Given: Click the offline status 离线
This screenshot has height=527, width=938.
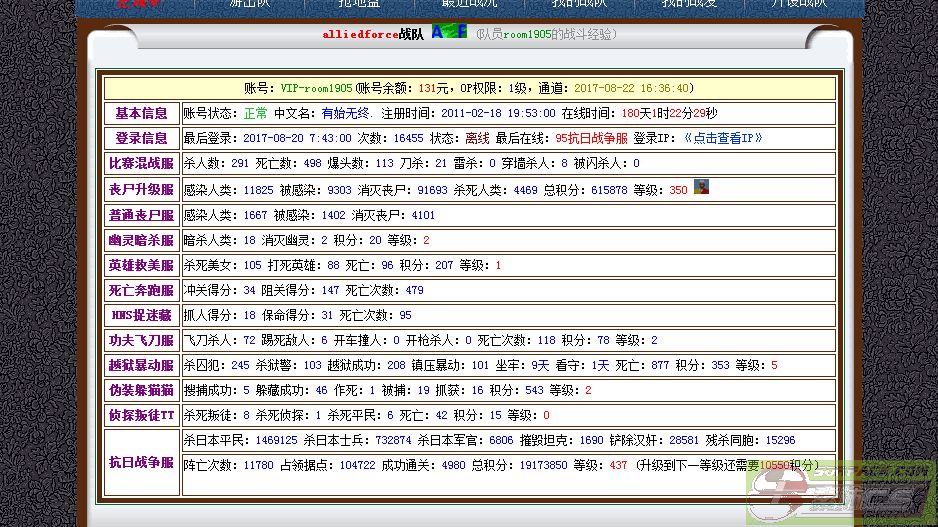Looking at the screenshot, I should 477,138.
